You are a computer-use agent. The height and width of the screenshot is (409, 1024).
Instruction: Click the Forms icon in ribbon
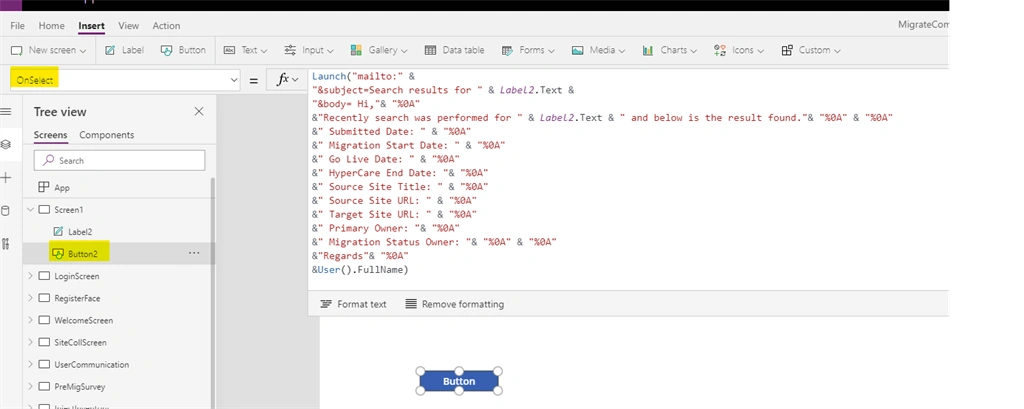point(507,50)
